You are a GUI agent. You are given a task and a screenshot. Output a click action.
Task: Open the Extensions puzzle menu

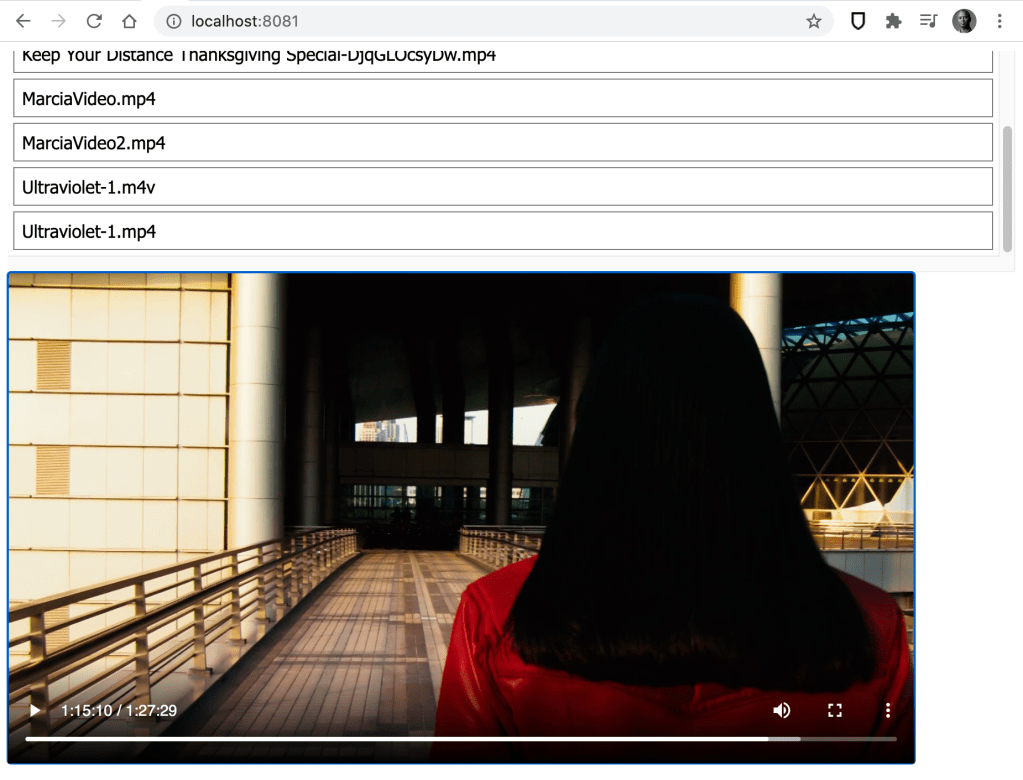(x=893, y=21)
